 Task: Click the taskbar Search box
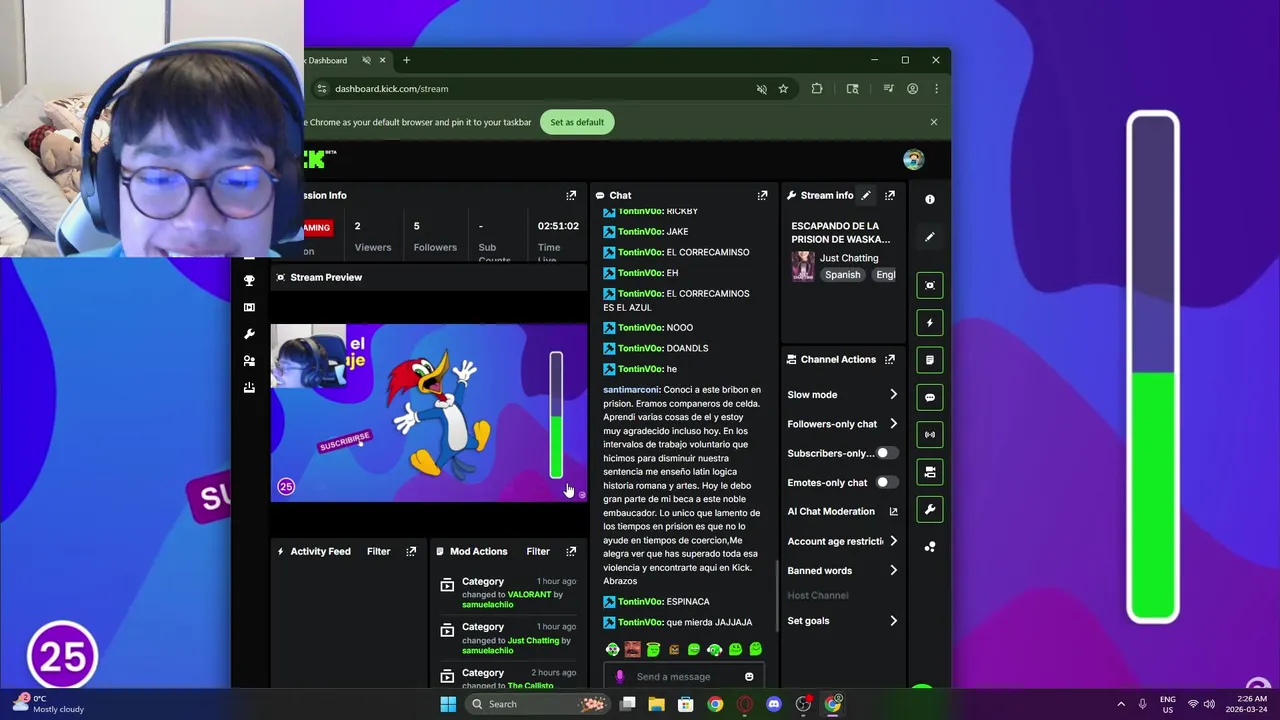pos(538,704)
